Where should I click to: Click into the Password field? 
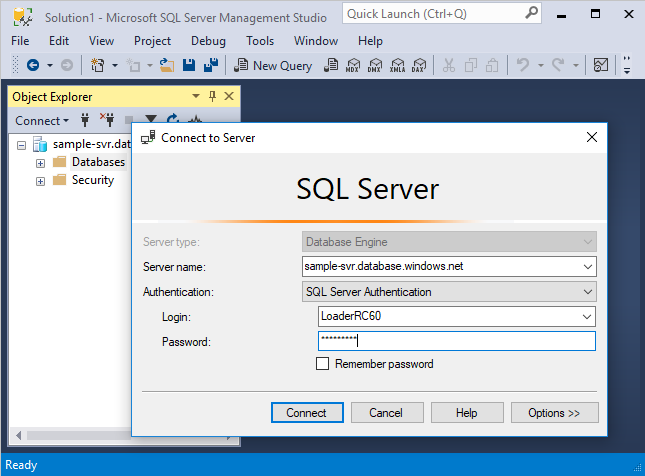click(x=456, y=342)
